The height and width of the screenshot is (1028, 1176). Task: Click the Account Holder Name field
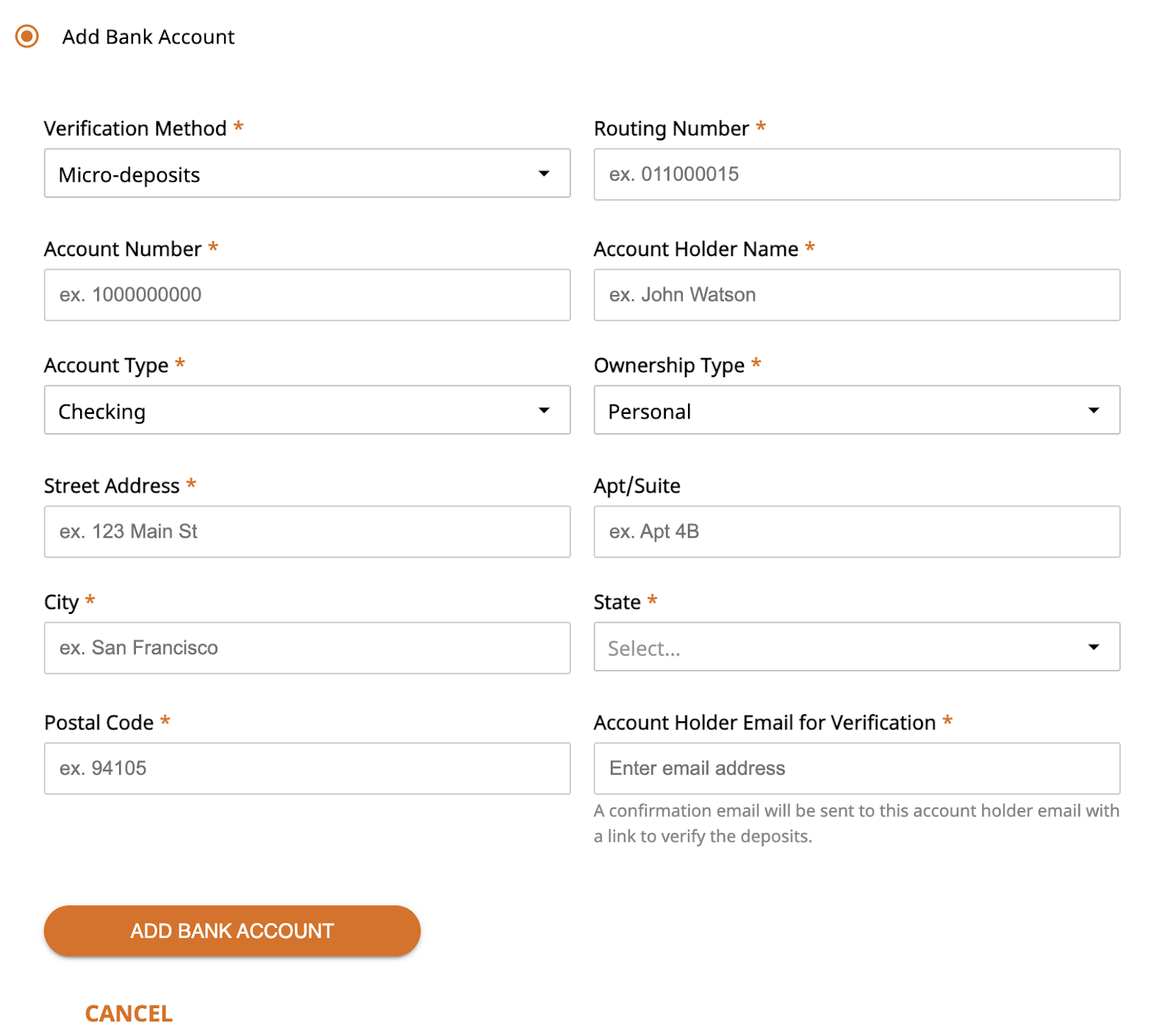tap(857, 295)
